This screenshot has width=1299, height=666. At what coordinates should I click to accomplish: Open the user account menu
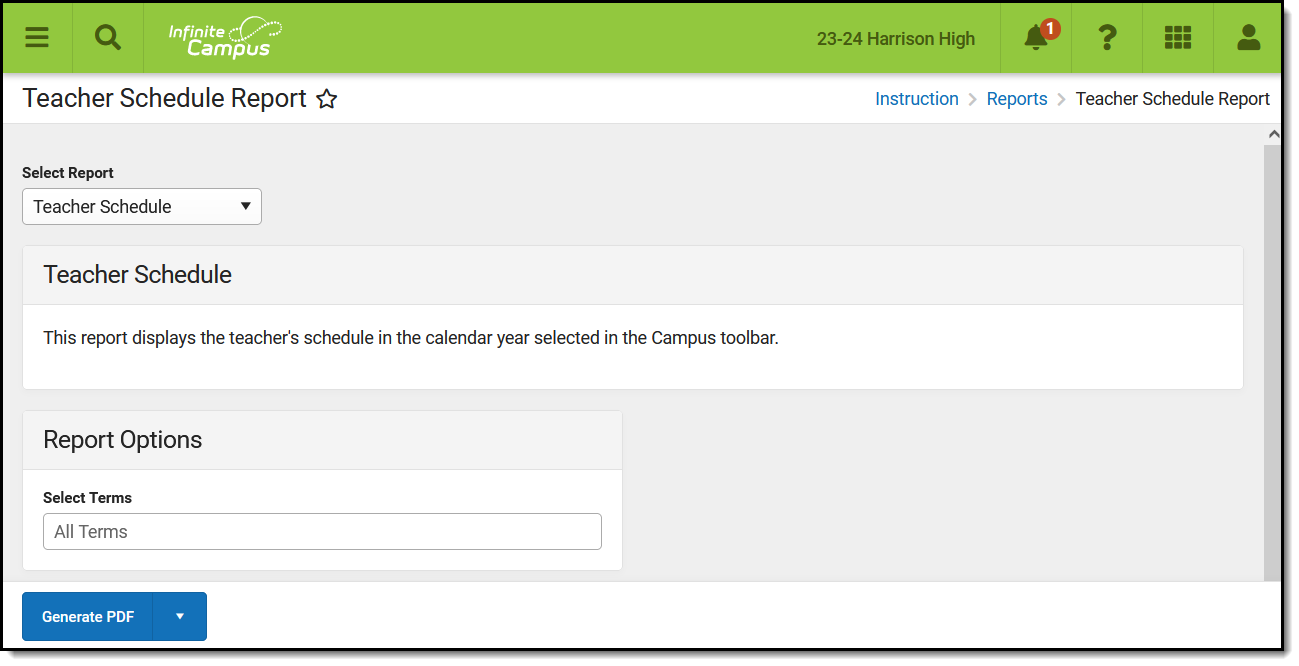(x=1248, y=38)
